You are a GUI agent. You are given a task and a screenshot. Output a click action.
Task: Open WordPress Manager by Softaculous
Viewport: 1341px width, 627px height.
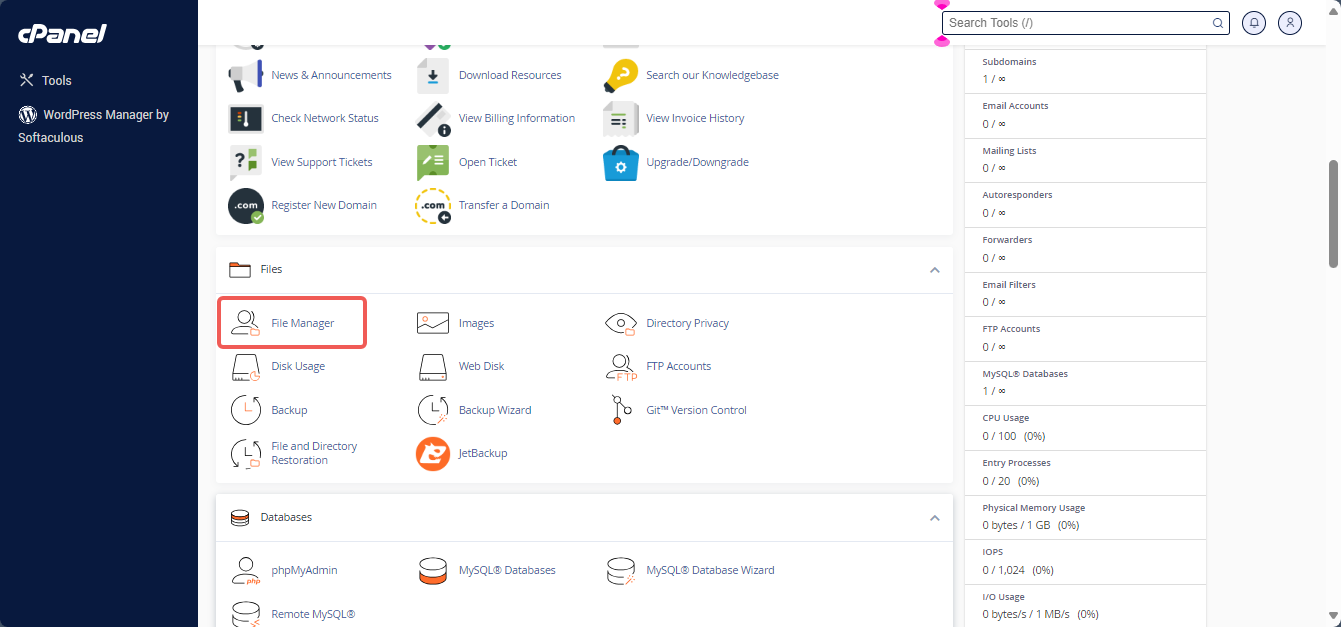pyautogui.click(x=95, y=125)
